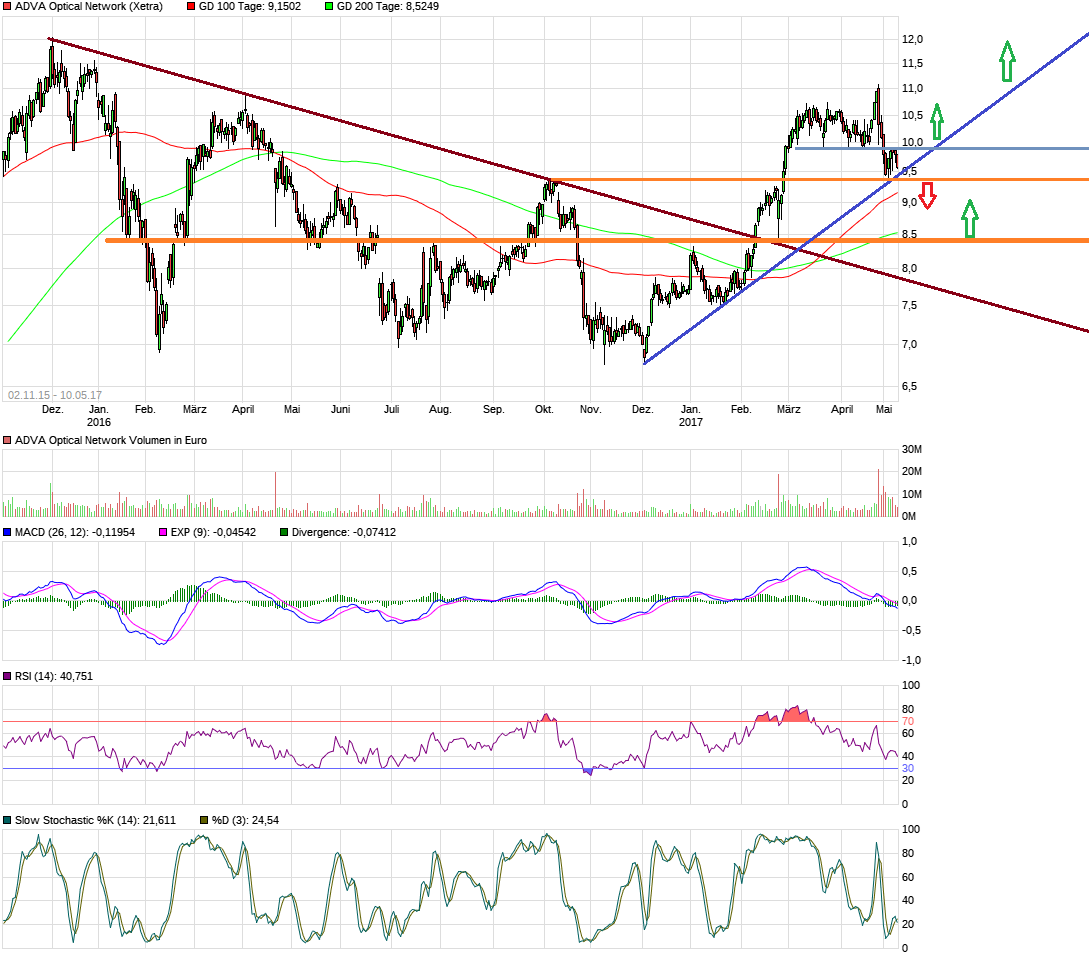1089x958 pixels.
Task: Click the ADVA Optical Network (Xetra) legend swatch
Action: click(7, 6)
